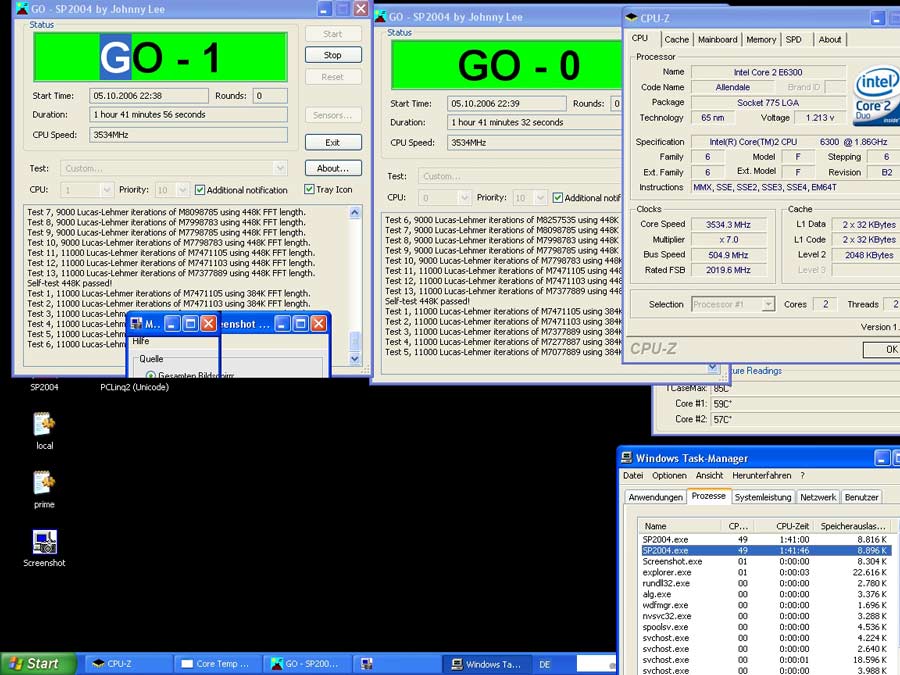The height and width of the screenshot is (675, 900).
Task: Click the DE language indicator in taskbar
Action: click(x=545, y=664)
